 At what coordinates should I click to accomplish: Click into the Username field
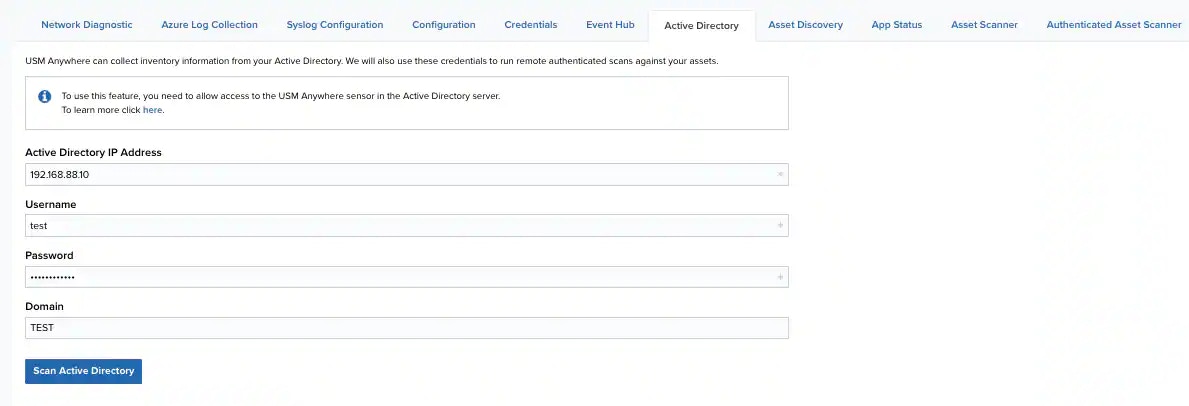point(406,225)
